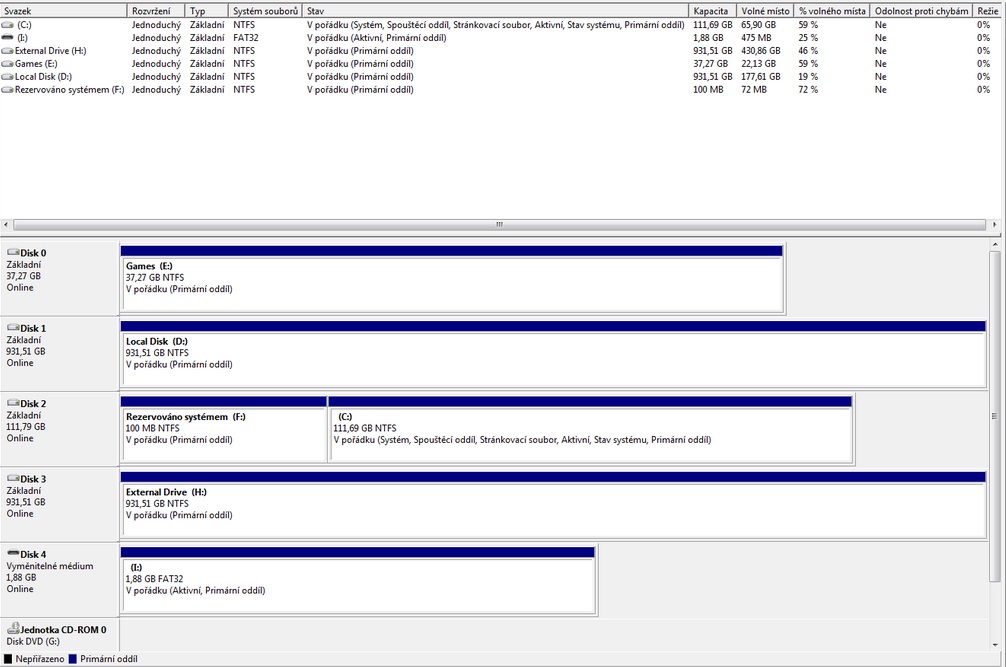The width and height of the screenshot is (1006, 667).
Task: Sort the list by the Volné místo column
Action: pos(765,10)
